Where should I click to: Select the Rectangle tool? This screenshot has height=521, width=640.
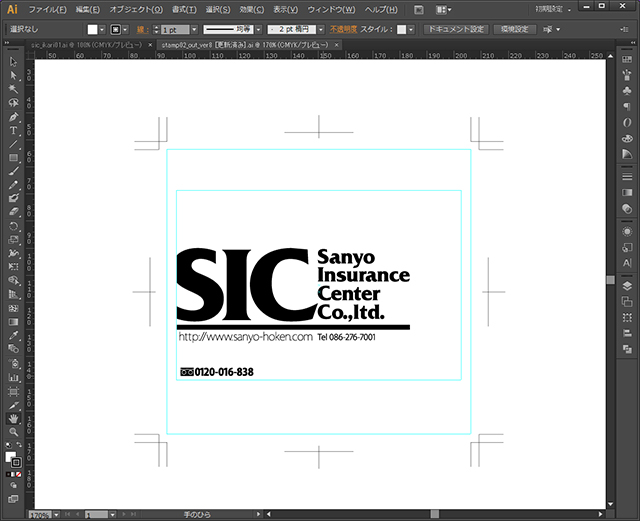pyautogui.click(x=13, y=158)
